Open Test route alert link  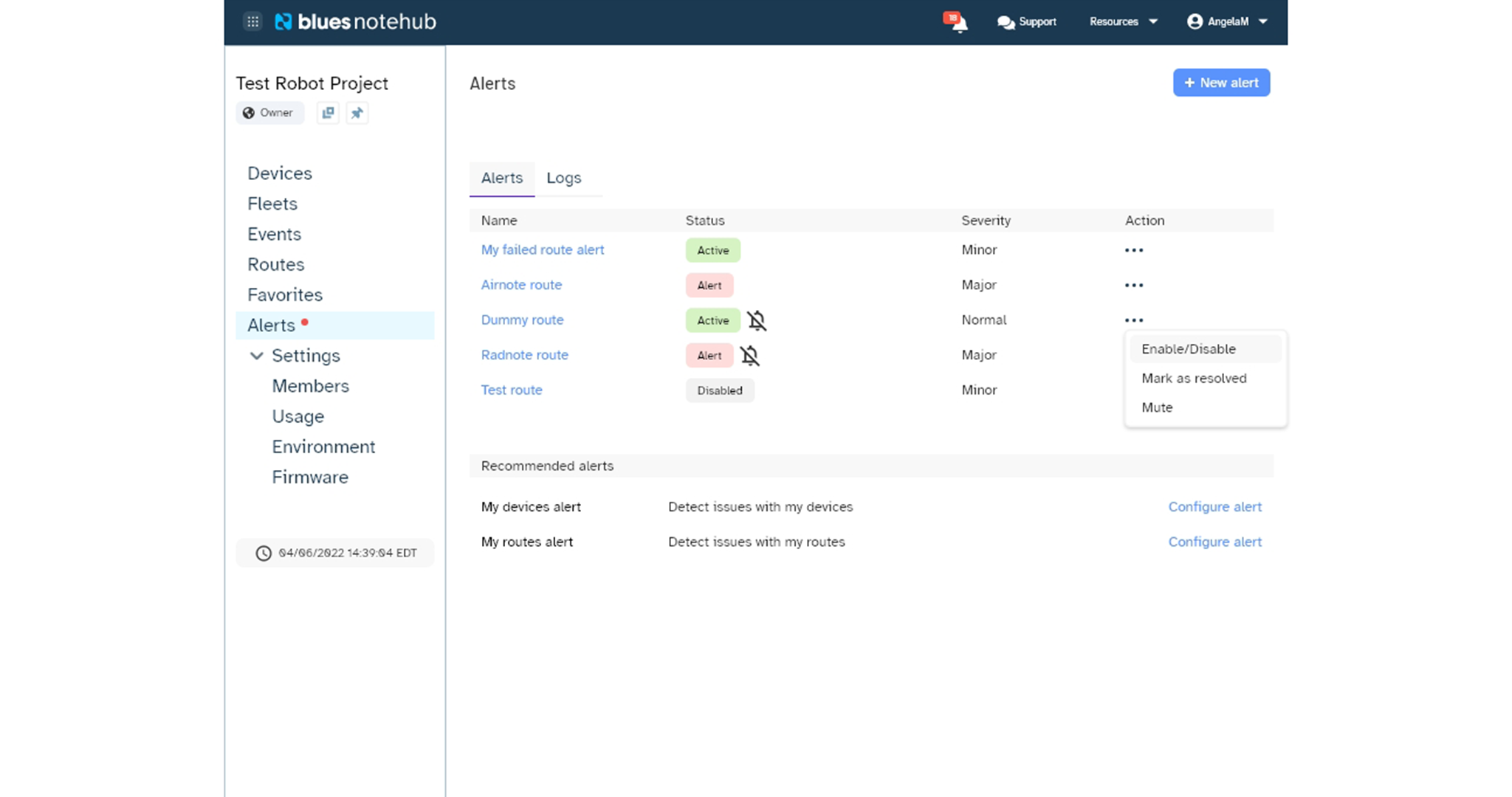tap(512, 390)
